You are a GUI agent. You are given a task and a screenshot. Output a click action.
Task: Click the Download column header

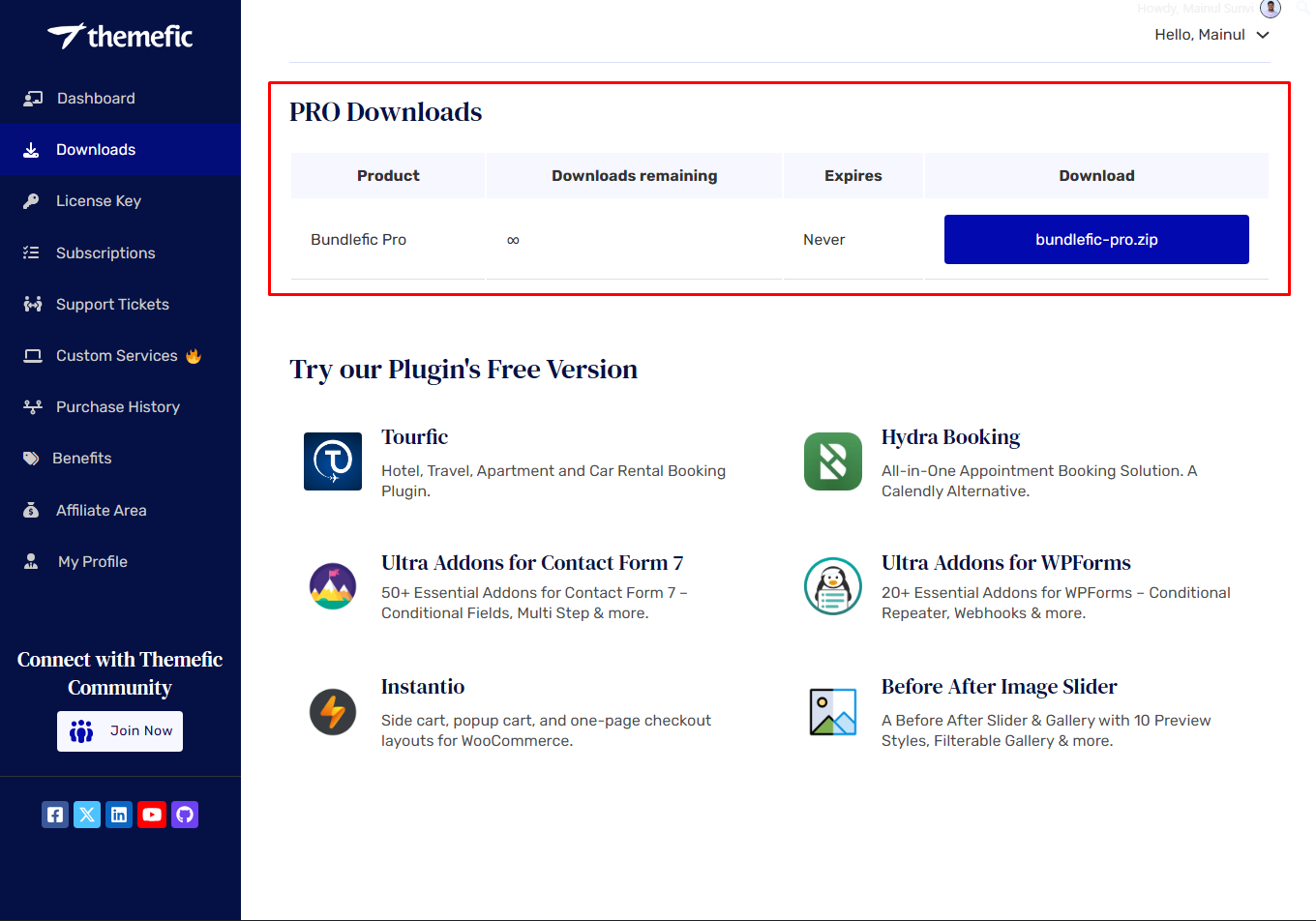1096,175
